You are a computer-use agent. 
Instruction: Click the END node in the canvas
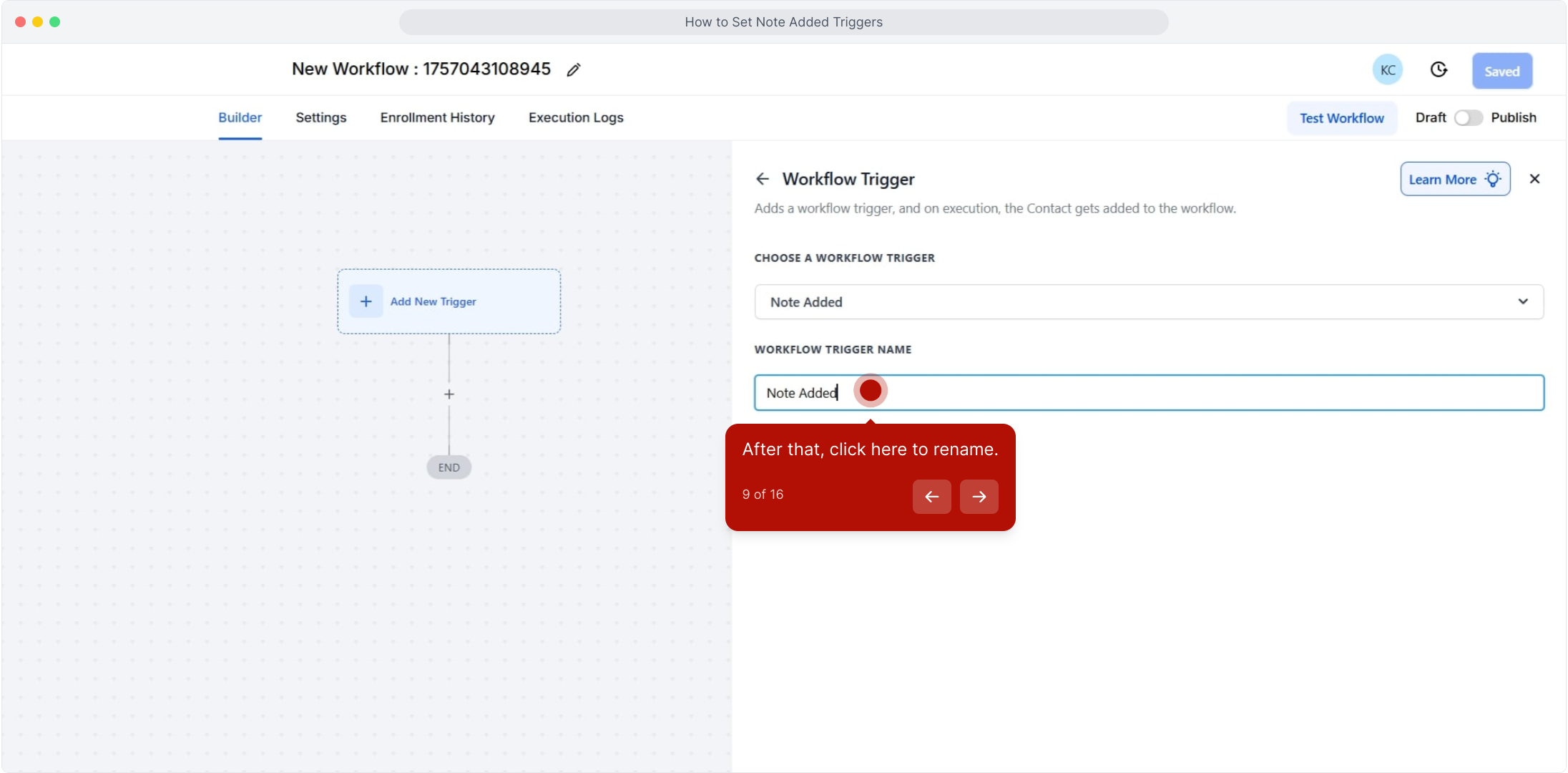(449, 467)
